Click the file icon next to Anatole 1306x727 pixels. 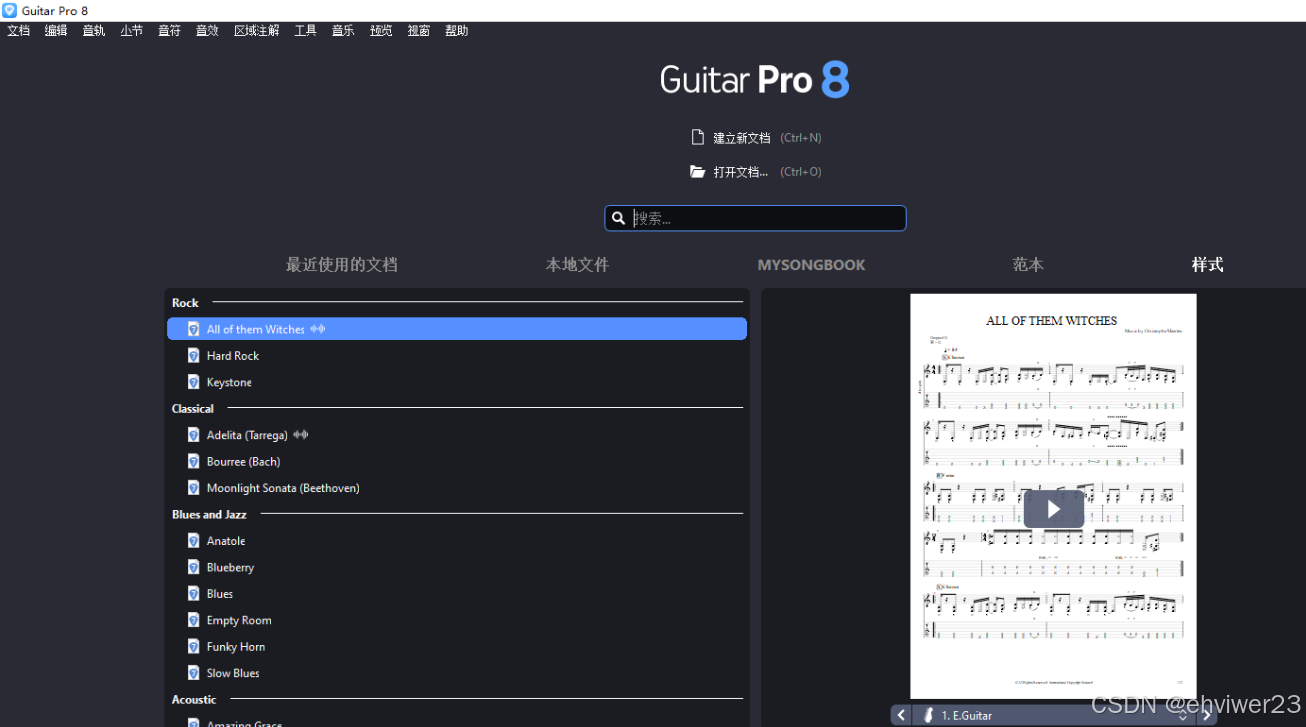[194, 541]
